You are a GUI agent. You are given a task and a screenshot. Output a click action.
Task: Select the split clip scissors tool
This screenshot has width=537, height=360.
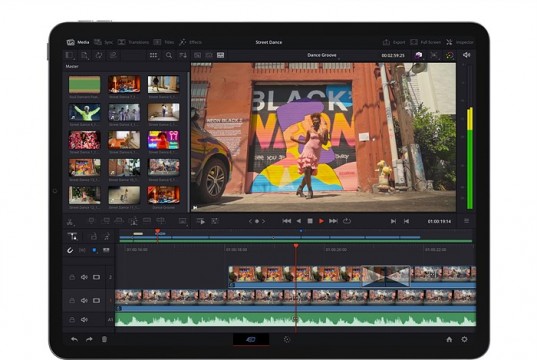(70, 221)
